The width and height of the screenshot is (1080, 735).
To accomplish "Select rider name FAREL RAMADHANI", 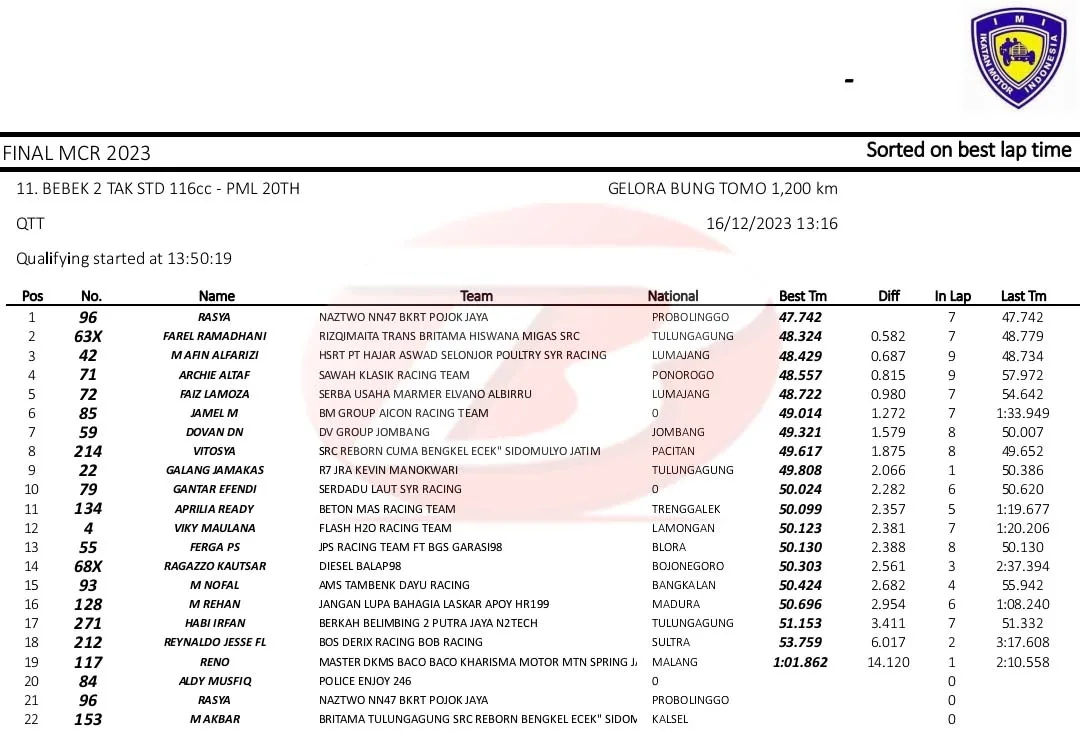I will point(214,336).
